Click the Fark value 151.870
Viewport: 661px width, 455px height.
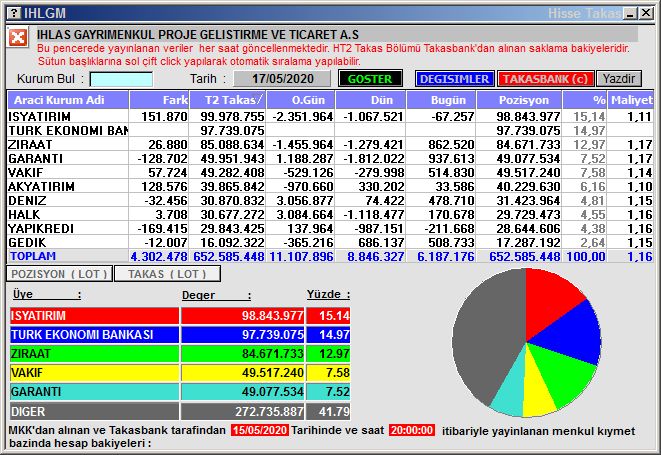click(x=164, y=116)
